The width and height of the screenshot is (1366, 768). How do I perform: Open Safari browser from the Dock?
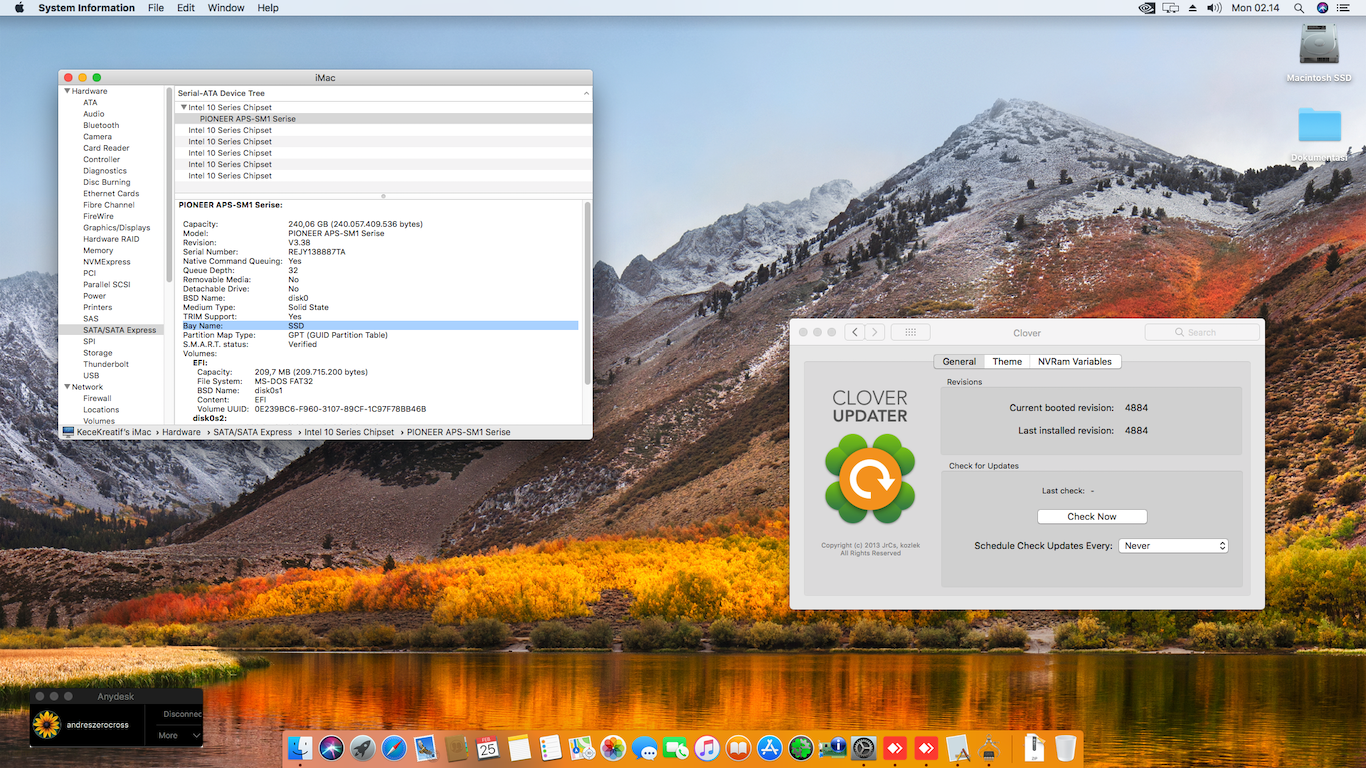pyautogui.click(x=394, y=748)
